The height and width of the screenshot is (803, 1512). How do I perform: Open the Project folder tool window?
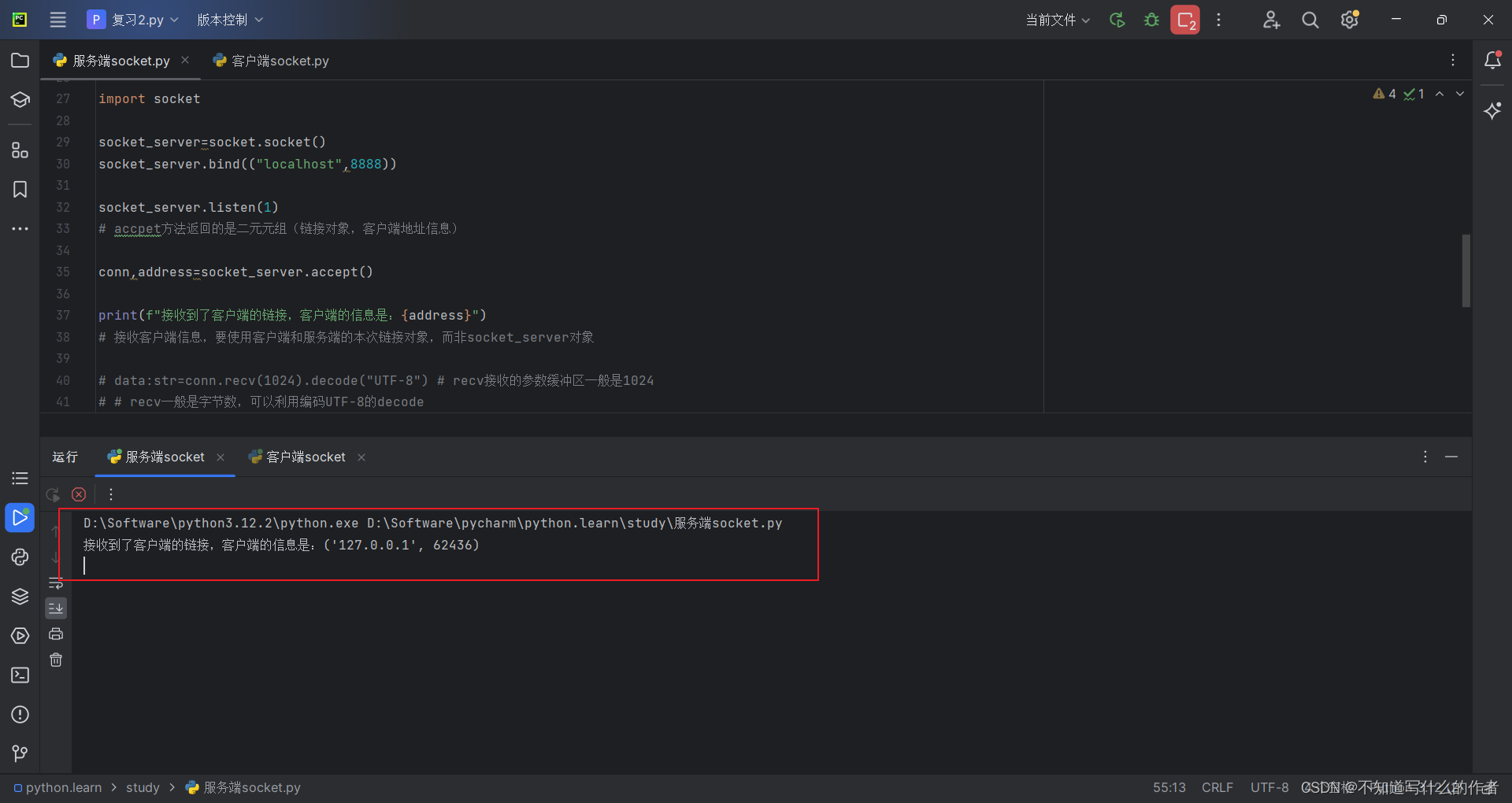(x=20, y=61)
